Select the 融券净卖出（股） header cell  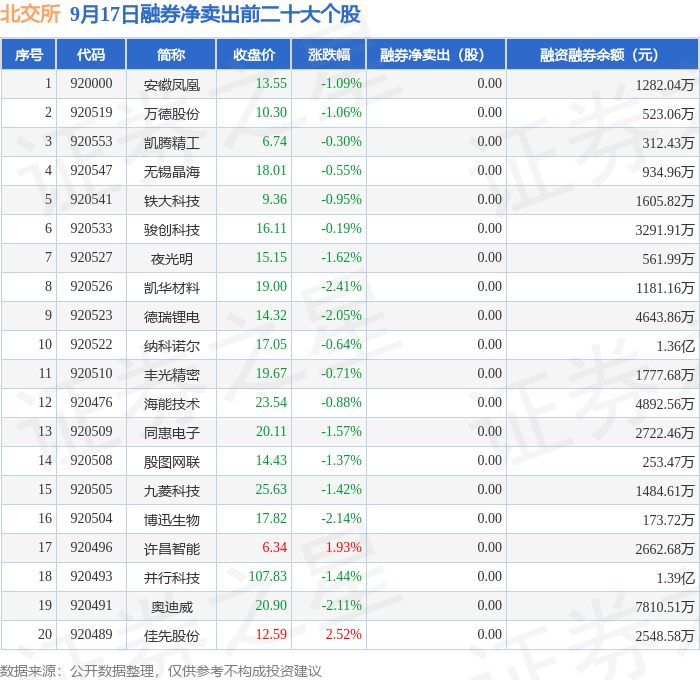coord(436,54)
